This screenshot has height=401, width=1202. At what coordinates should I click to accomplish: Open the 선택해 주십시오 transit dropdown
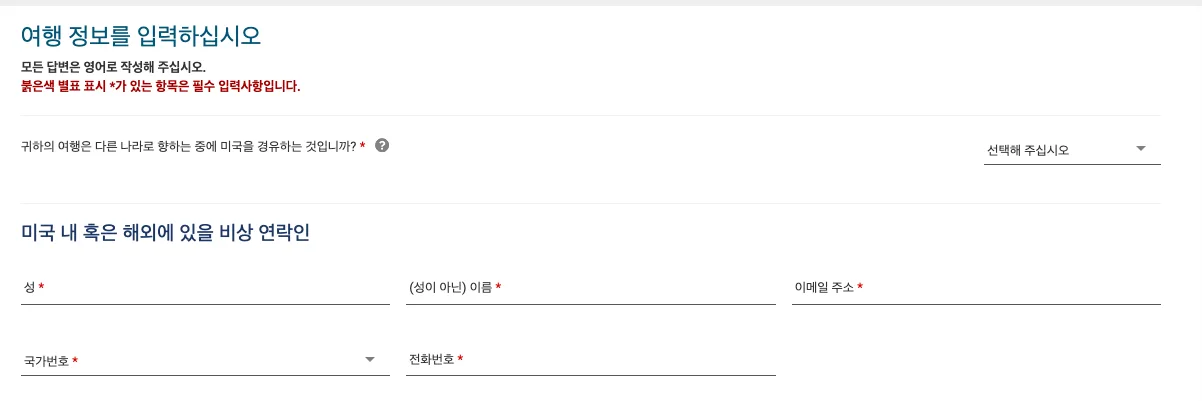point(1072,150)
